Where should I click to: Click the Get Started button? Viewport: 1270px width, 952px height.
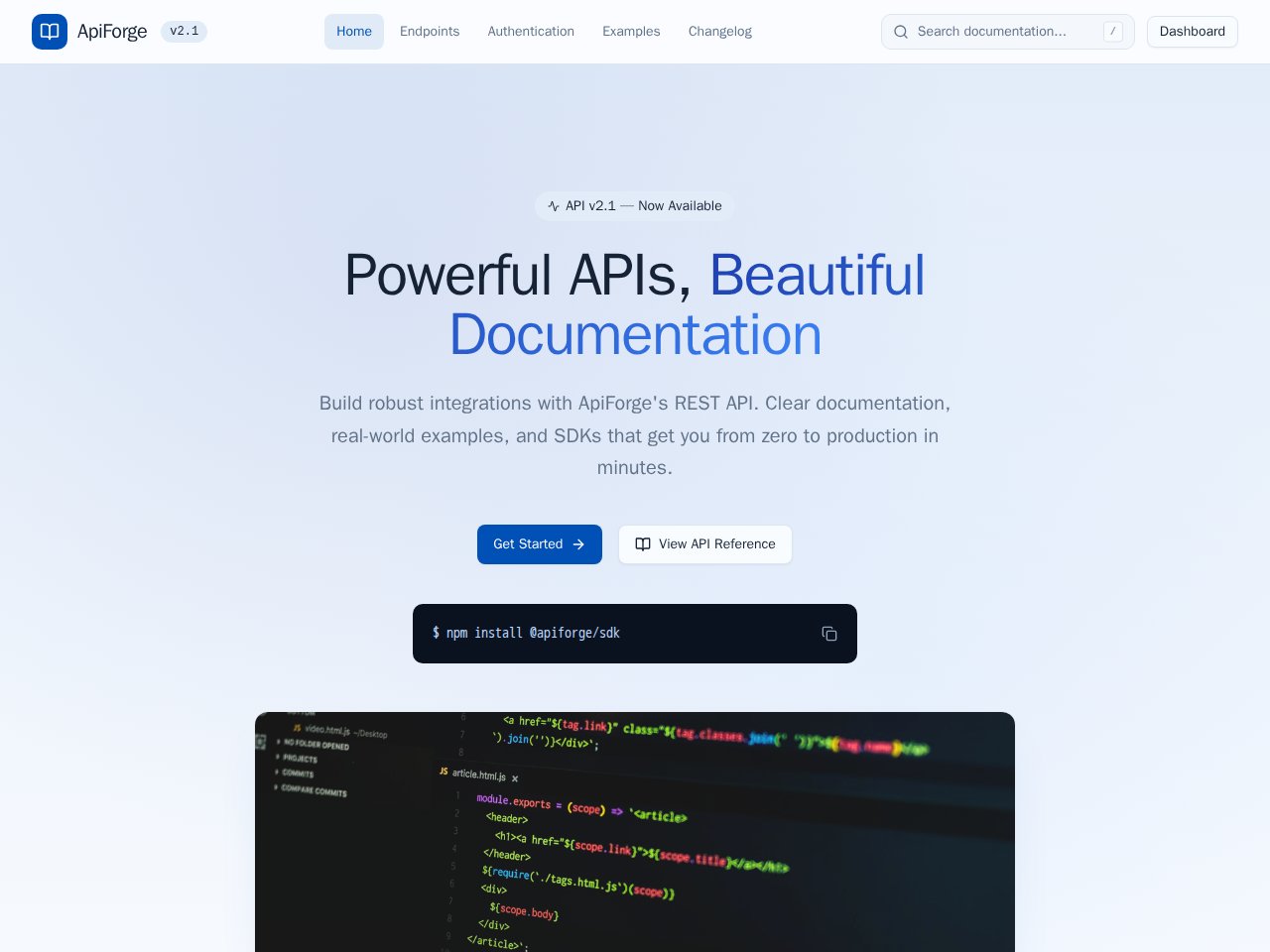540,544
